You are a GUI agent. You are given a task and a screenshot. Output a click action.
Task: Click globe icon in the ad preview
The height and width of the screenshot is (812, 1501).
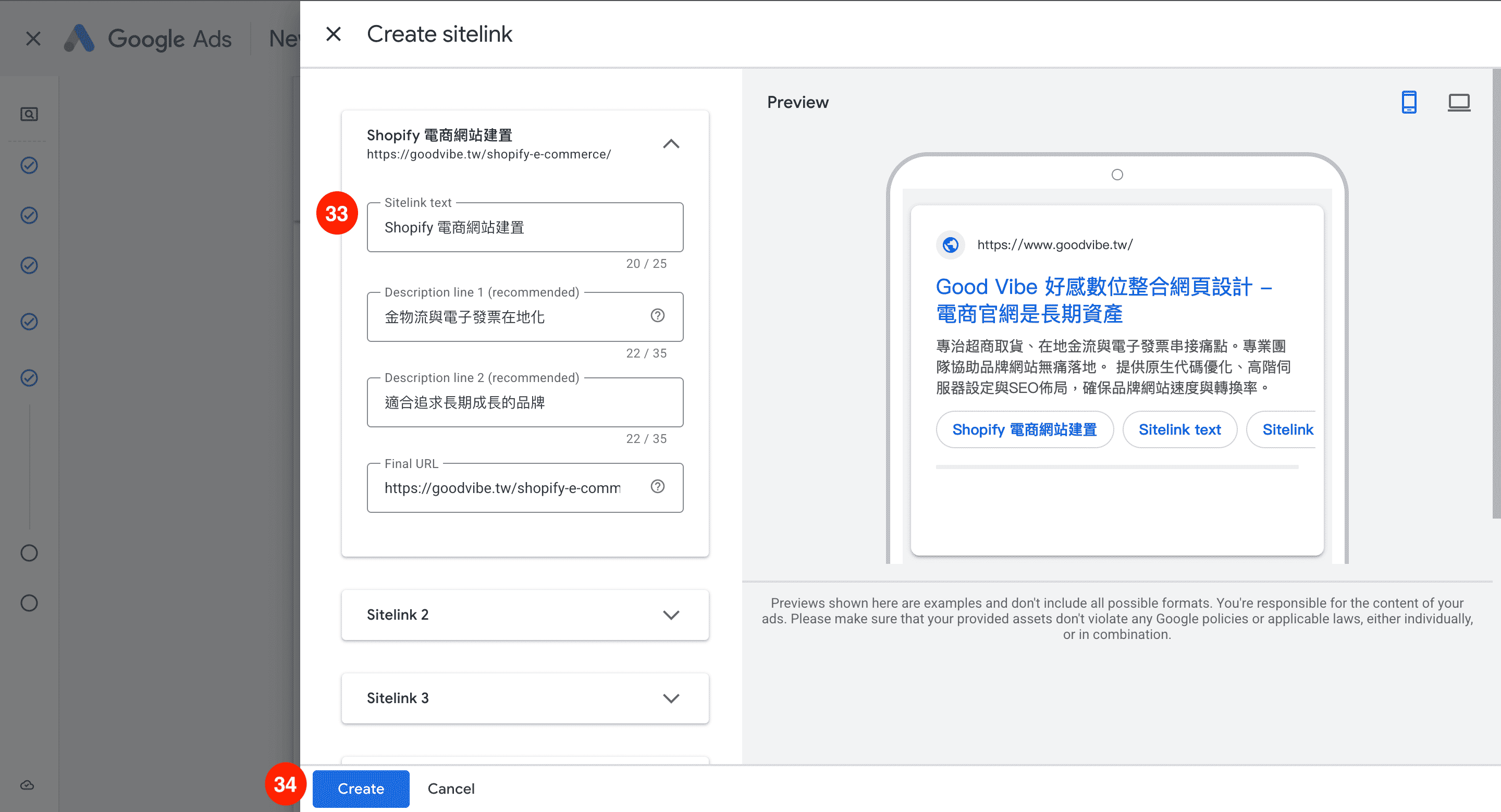[950, 244]
